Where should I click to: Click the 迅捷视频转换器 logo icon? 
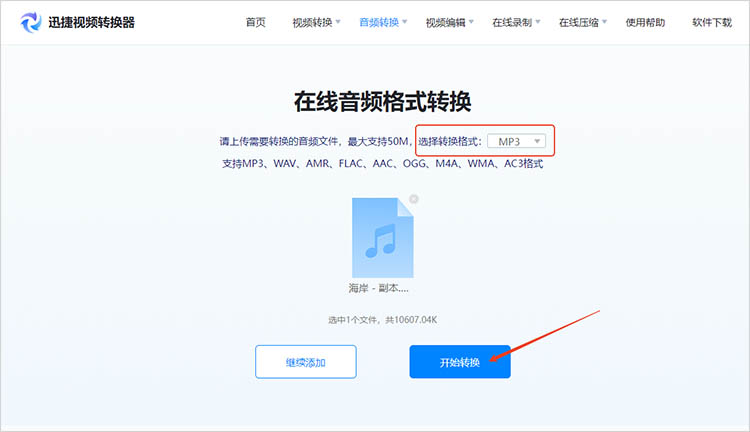pos(31,22)
